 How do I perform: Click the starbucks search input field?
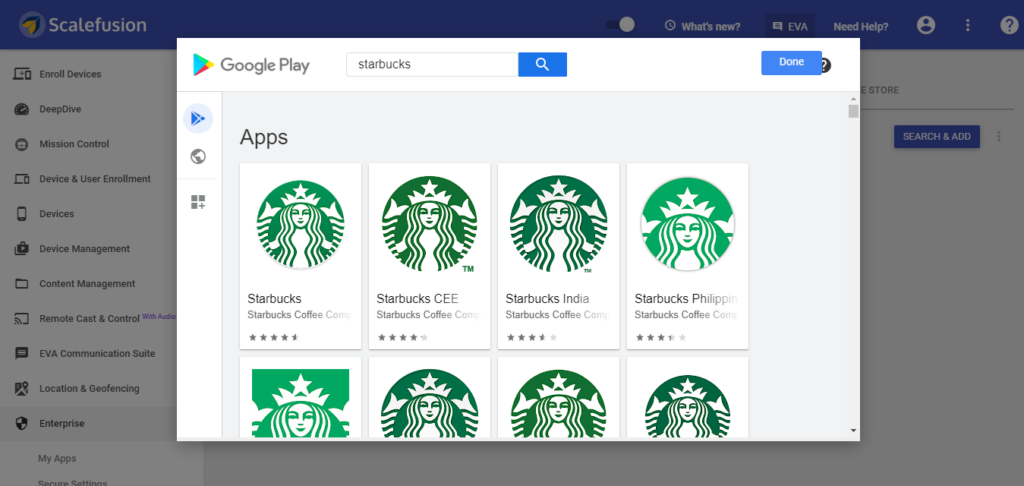point(432,65)
